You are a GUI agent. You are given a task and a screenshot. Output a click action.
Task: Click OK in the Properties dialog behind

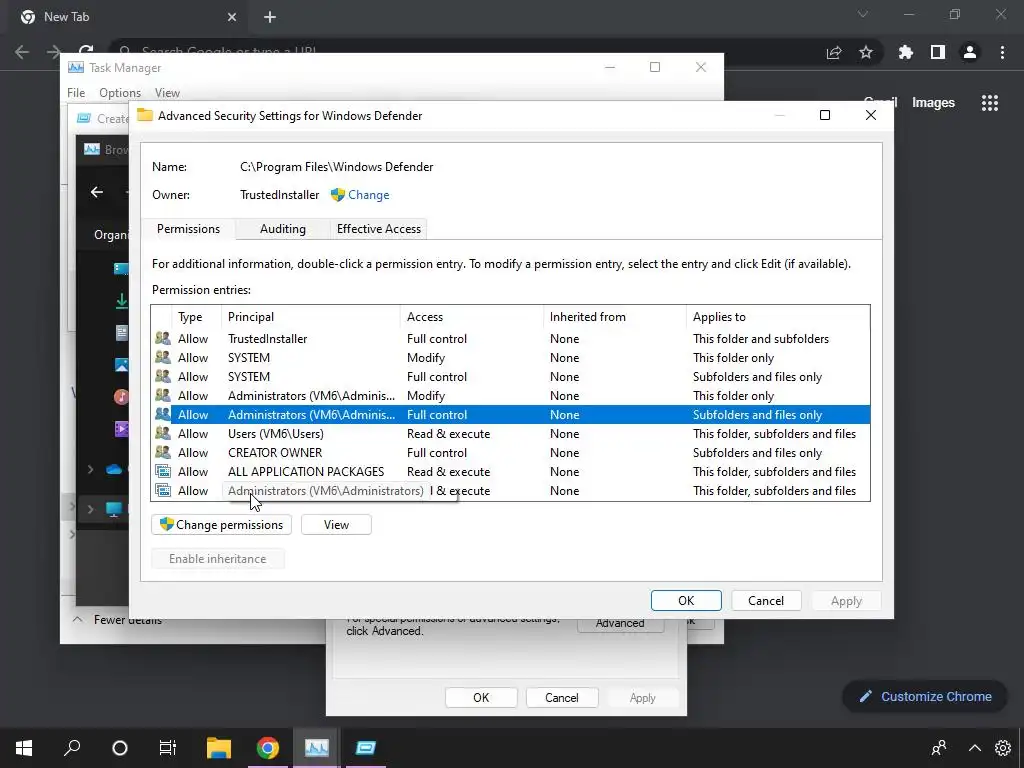tap(481, 697)
